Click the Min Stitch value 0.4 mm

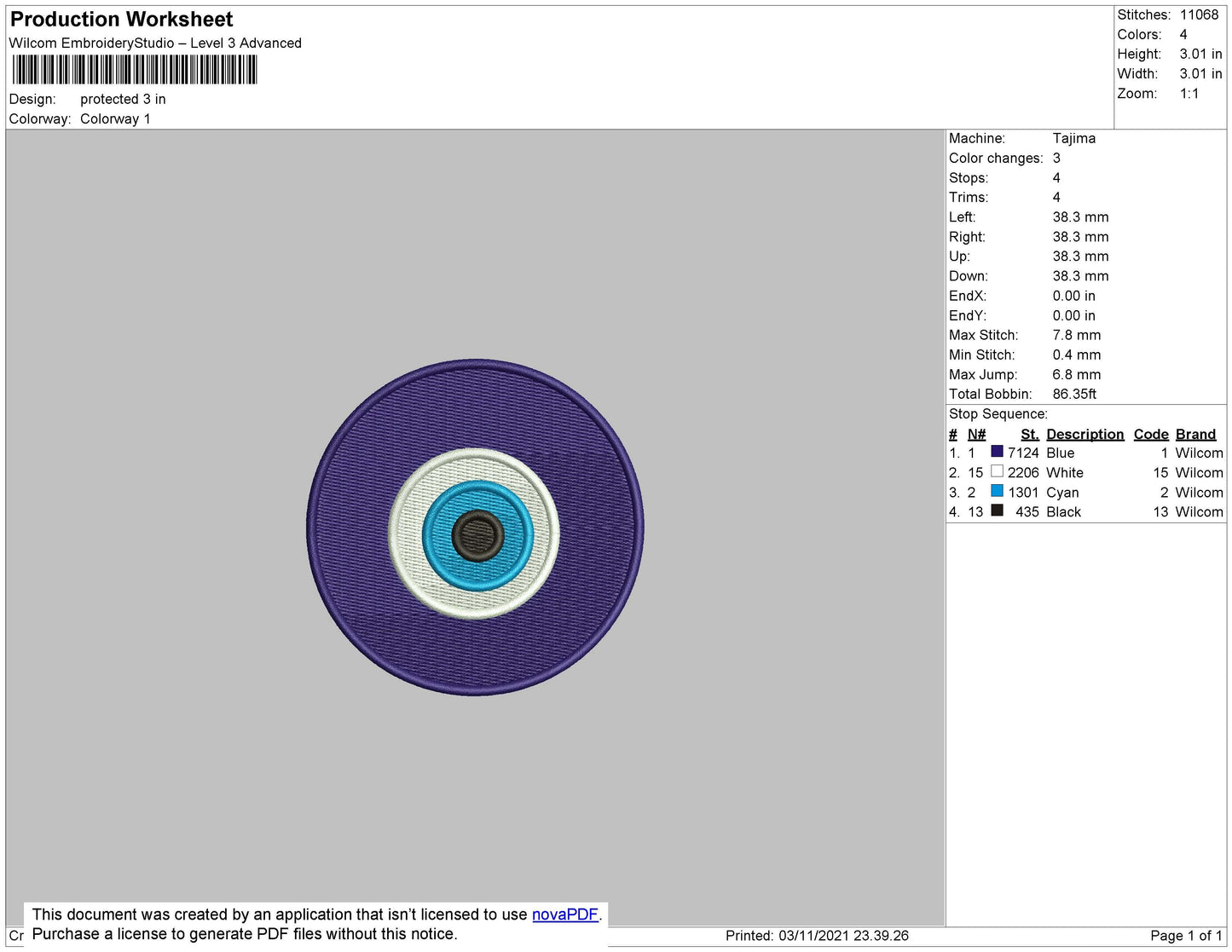[x=1077, y=355]
